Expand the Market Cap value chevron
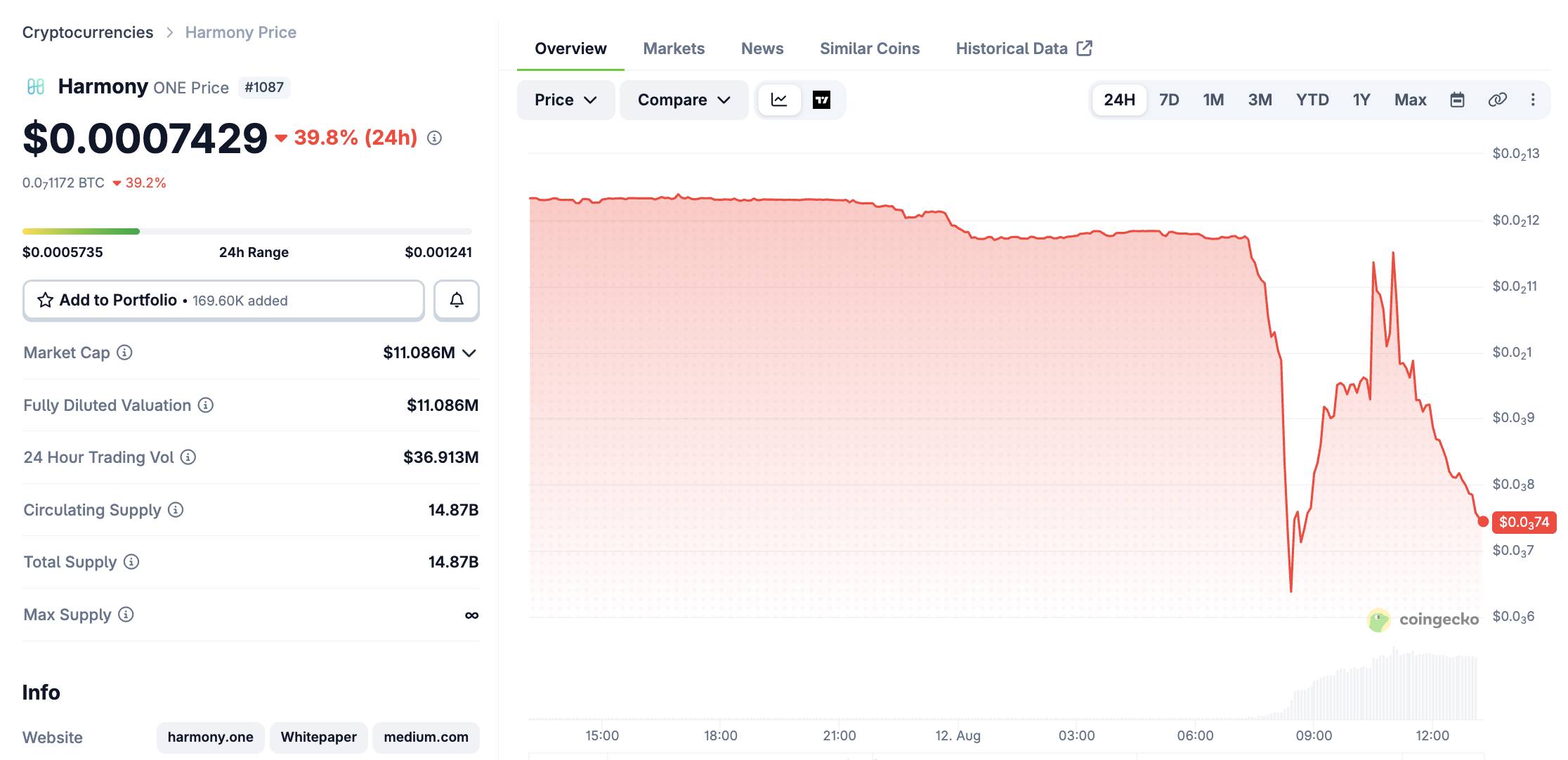This screenshot has height=760, width=1568. [x=470, y=353]
